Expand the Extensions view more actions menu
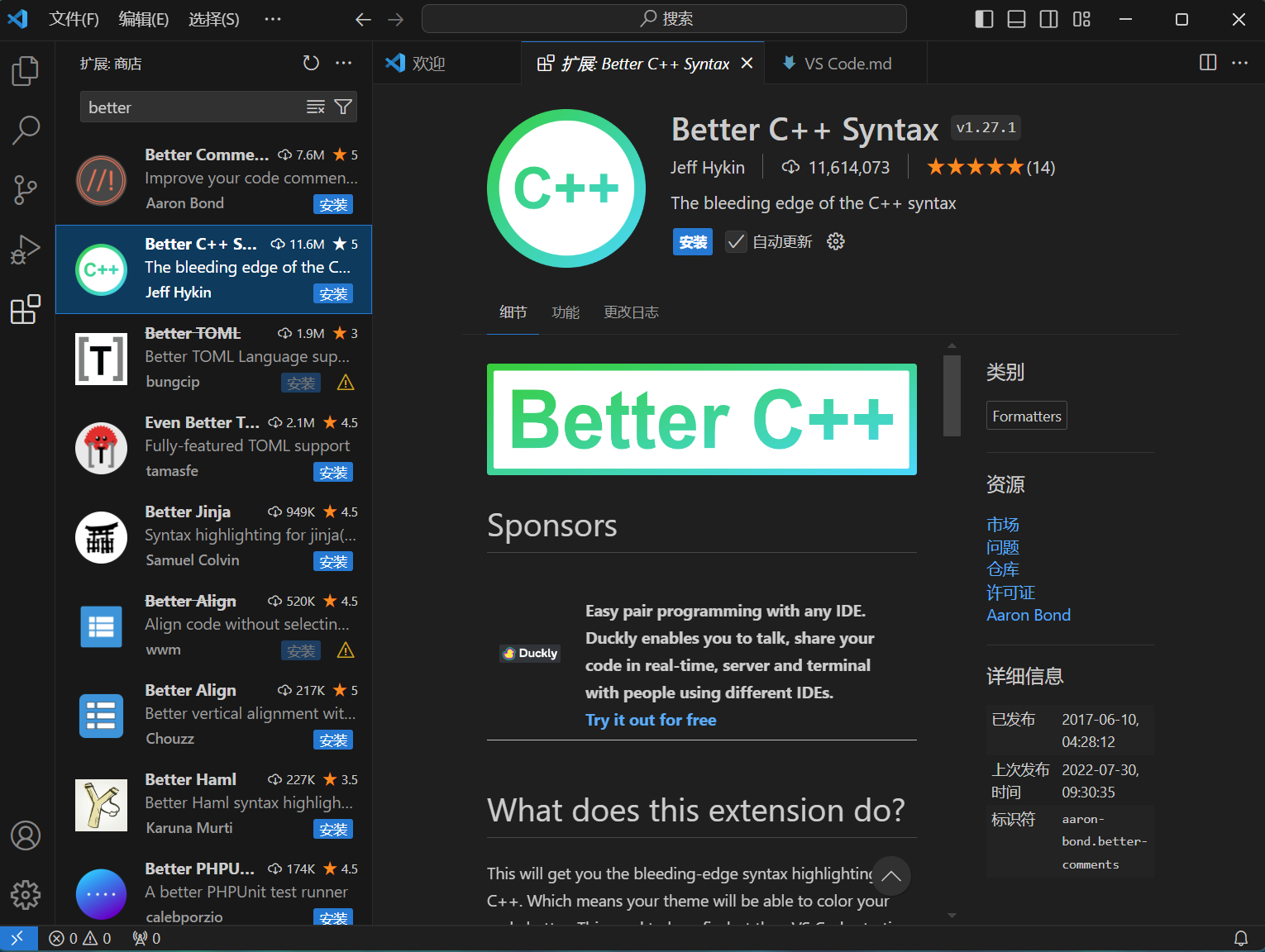The height and width of the screenshot is (952, 1265). 344,63
